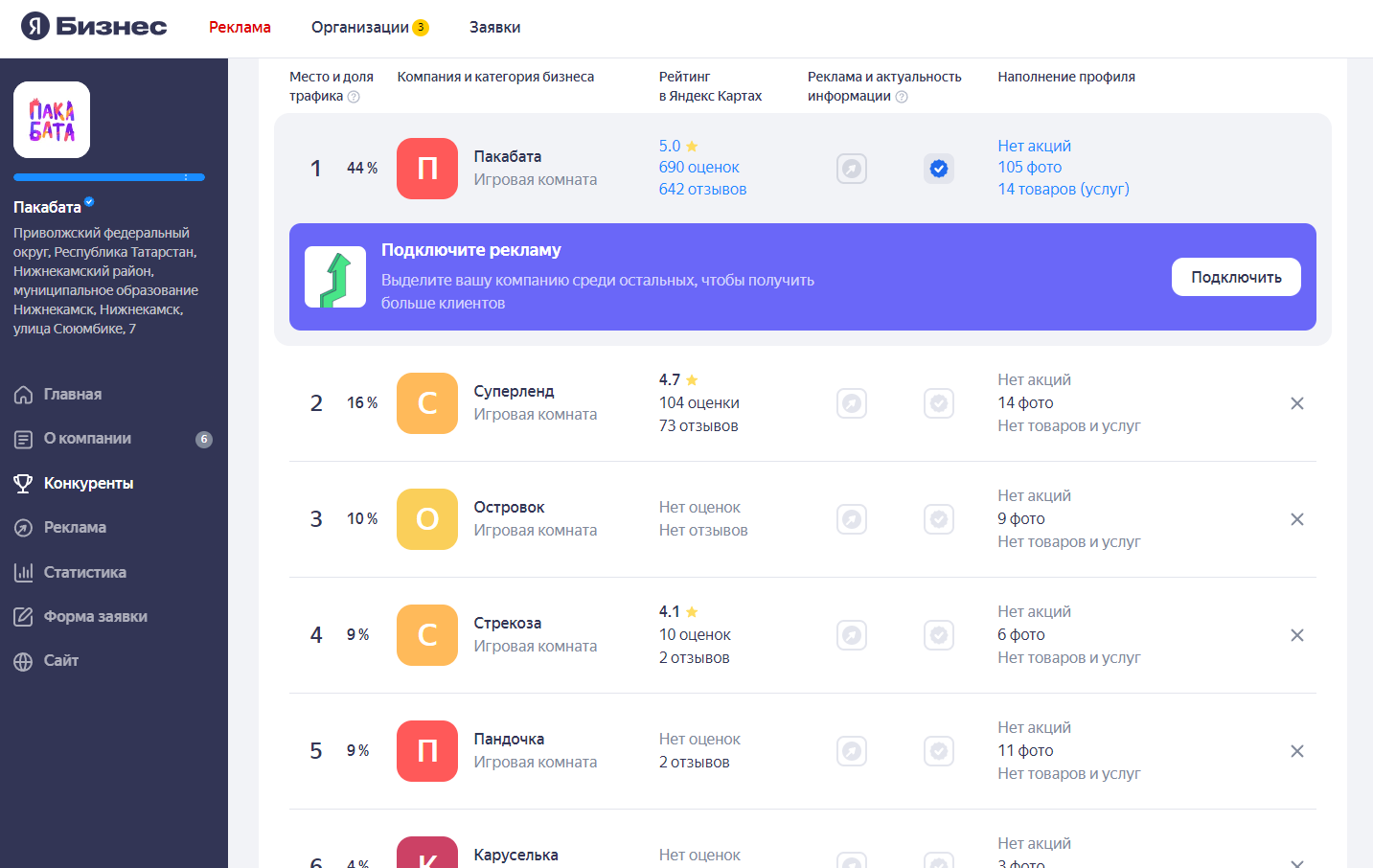Click the Подключить button
The width and height of the screenshot is (1373, 868).
(1236, 277)
